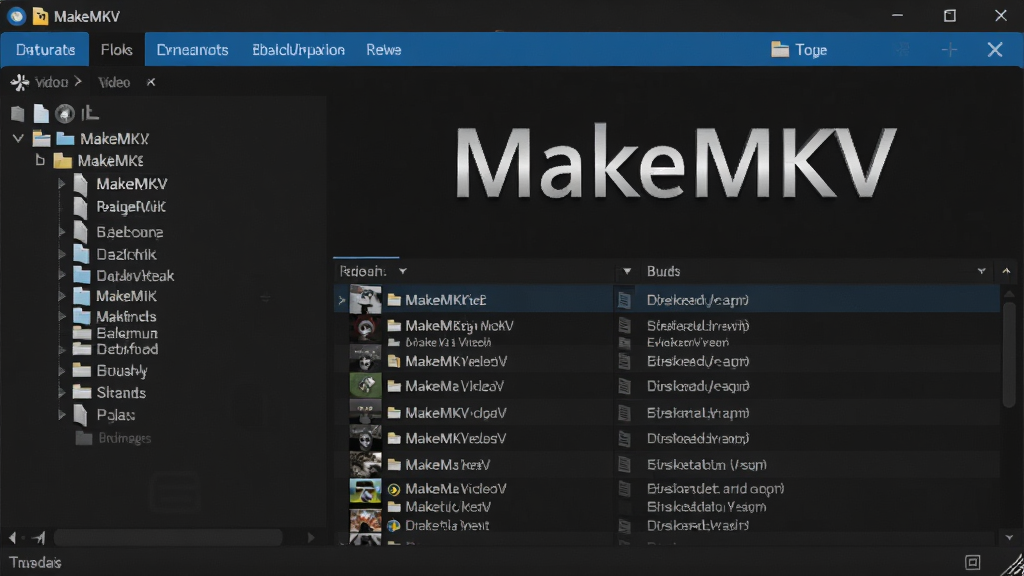Click the white document toolbar icon
The width and height of the screenshot is (1024, 576).
coord(41,114)
